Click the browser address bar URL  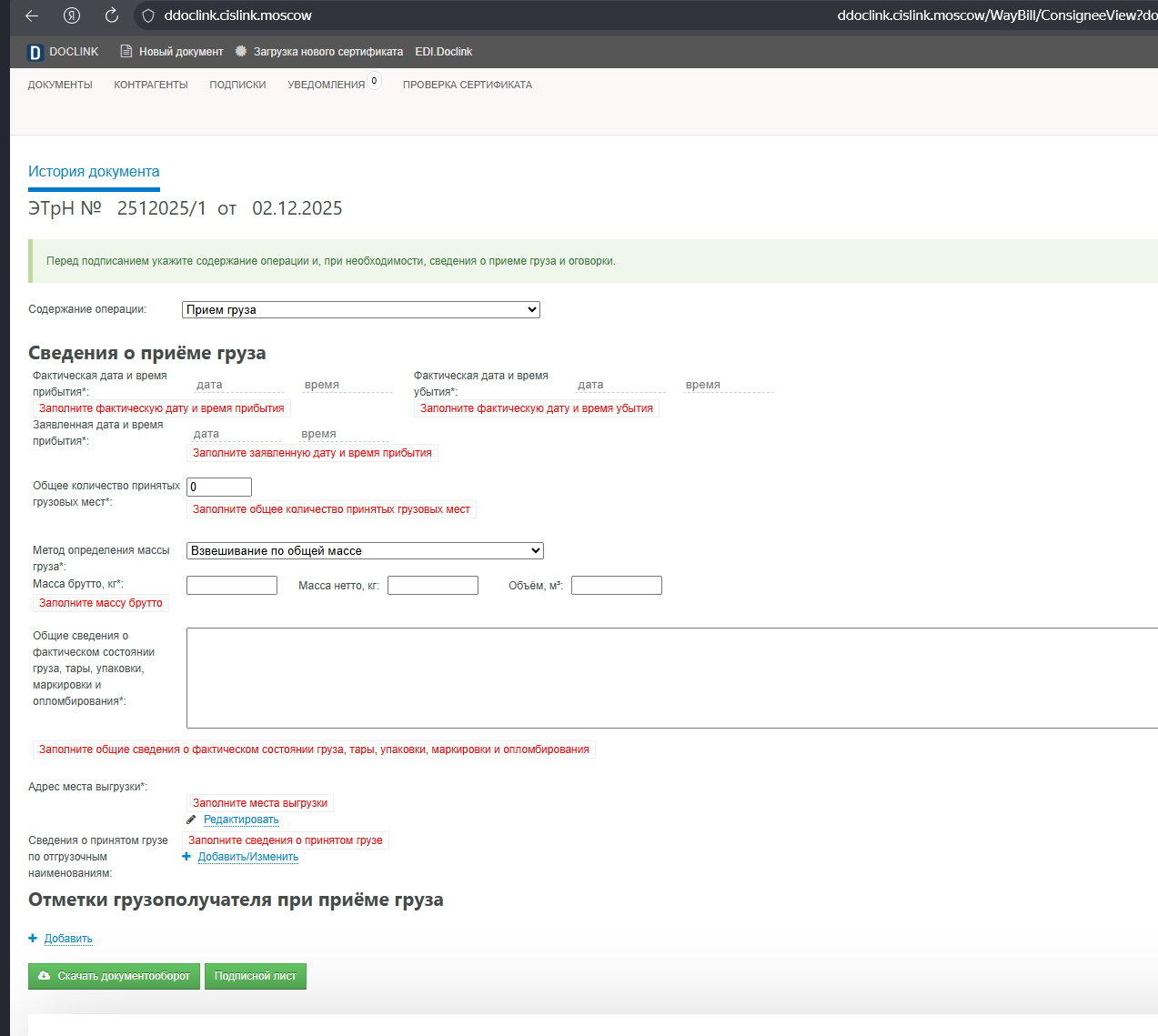[238, 15]
